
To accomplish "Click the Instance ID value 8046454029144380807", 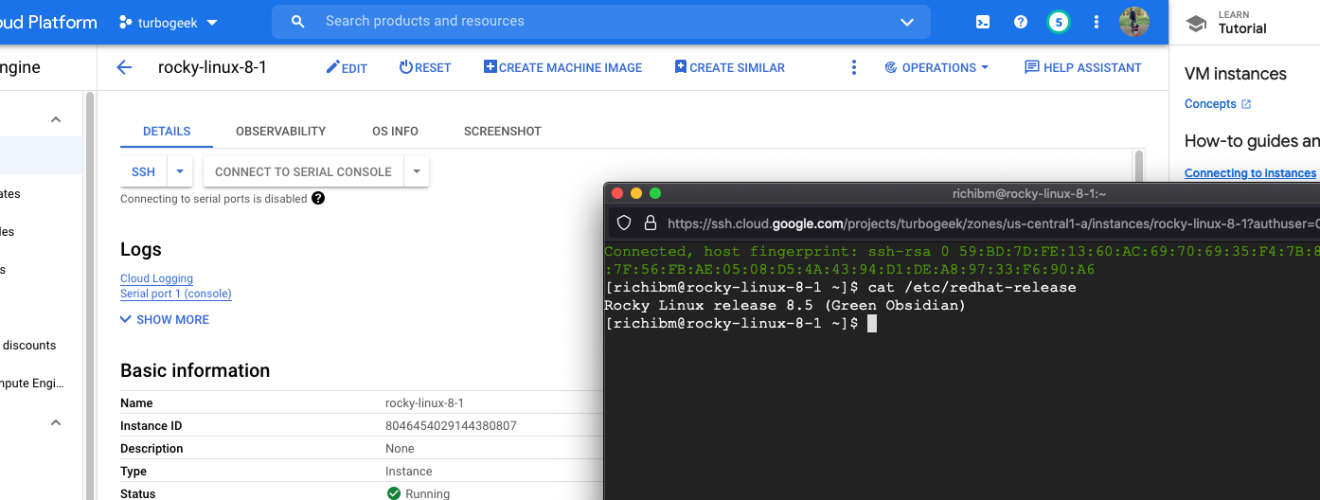I will click(x=451, y=426).
